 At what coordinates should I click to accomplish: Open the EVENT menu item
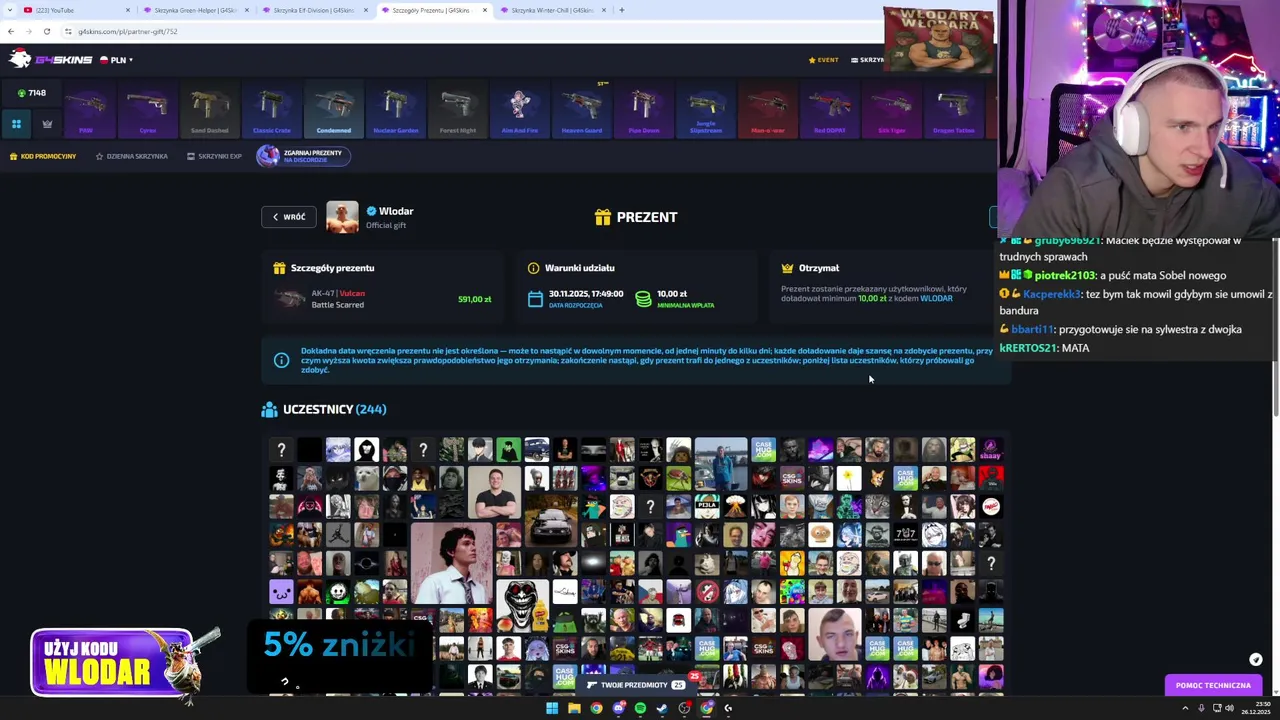click(823, 60)
